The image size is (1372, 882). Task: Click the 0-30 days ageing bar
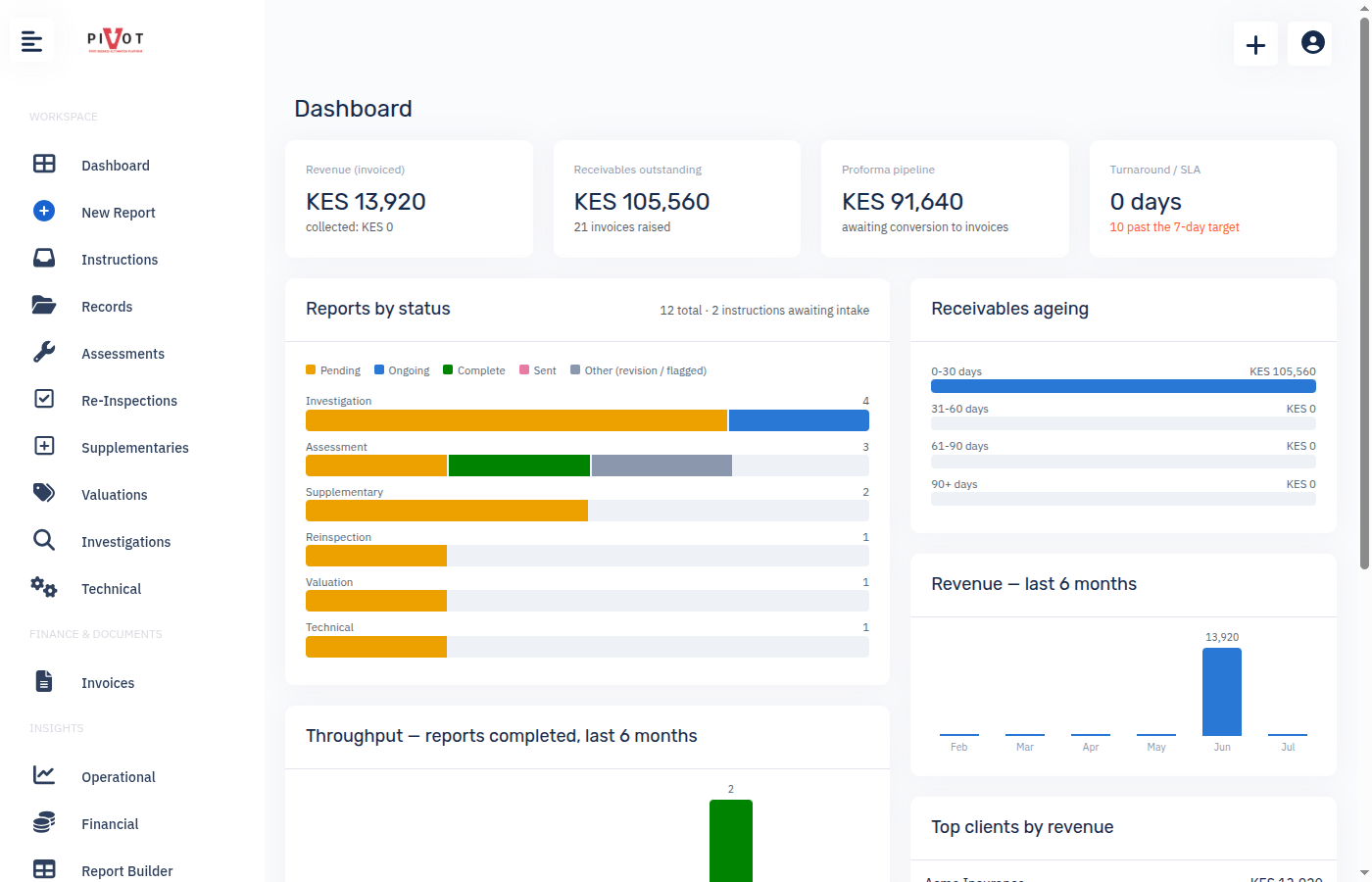click(1123, 386)
